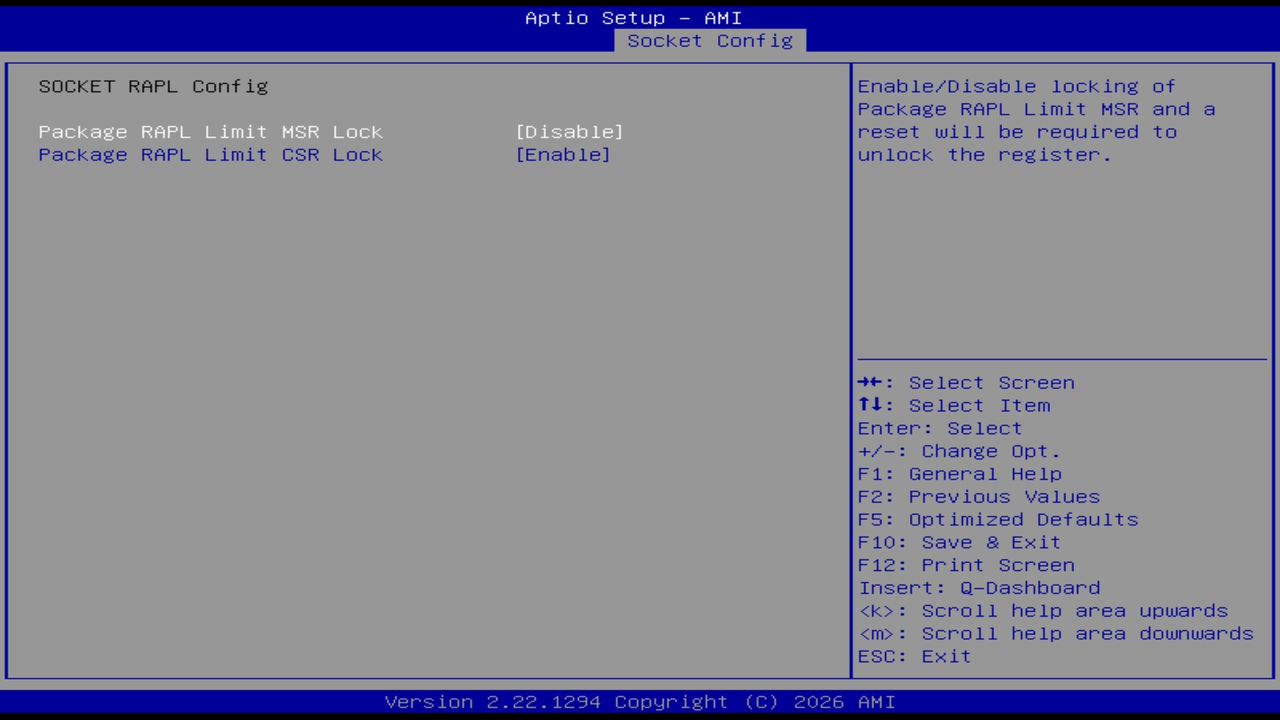Toggle the [Enable] value for CSR Lock
Viewport: 1280px width, 720px height.
click(563, 154)
